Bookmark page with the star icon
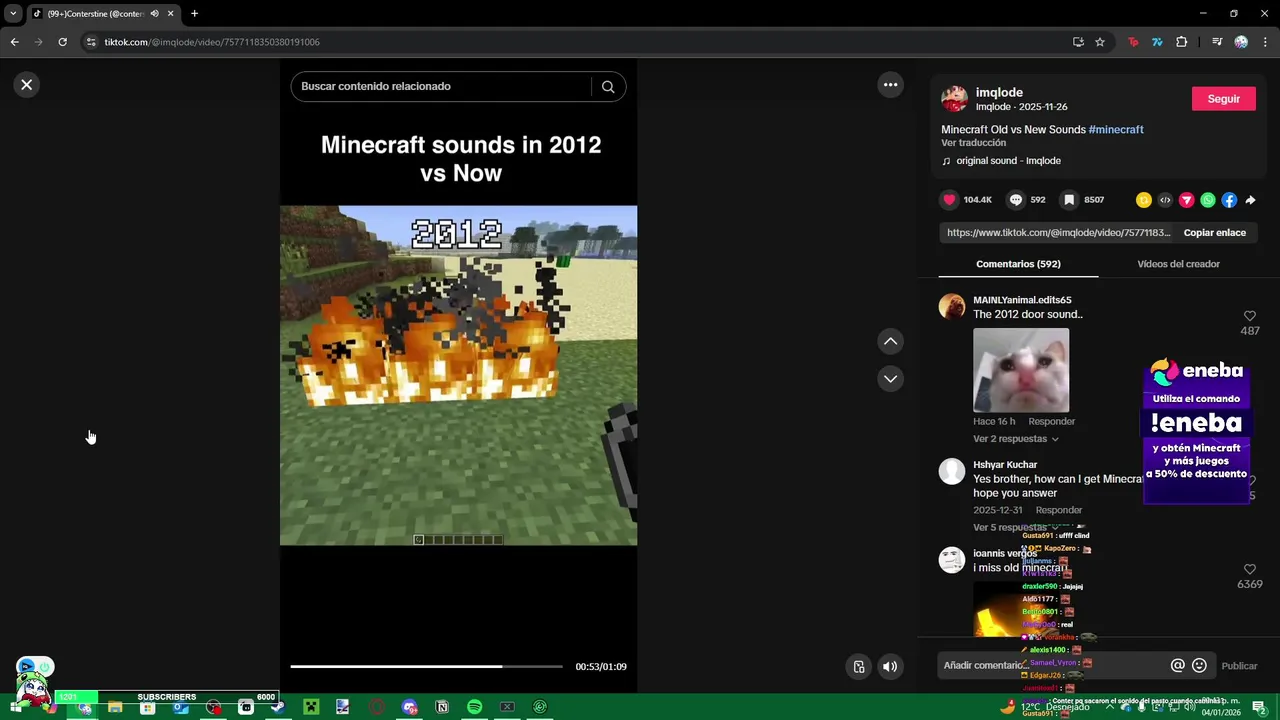This screenshot has height=720, width=1280. pyautogui.click(x=1100, y=42)
